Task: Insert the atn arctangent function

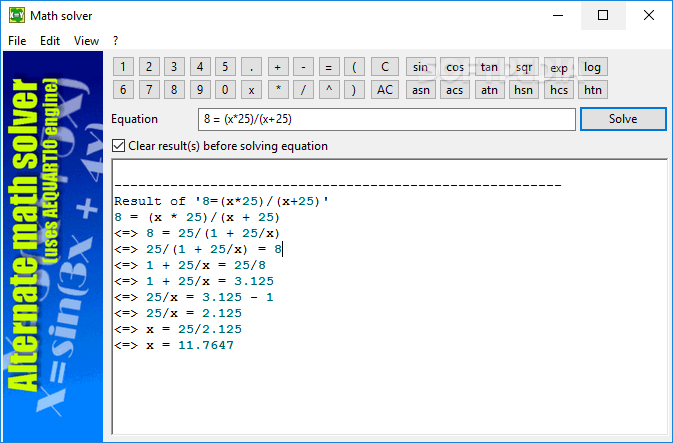Action: (489, 90)
